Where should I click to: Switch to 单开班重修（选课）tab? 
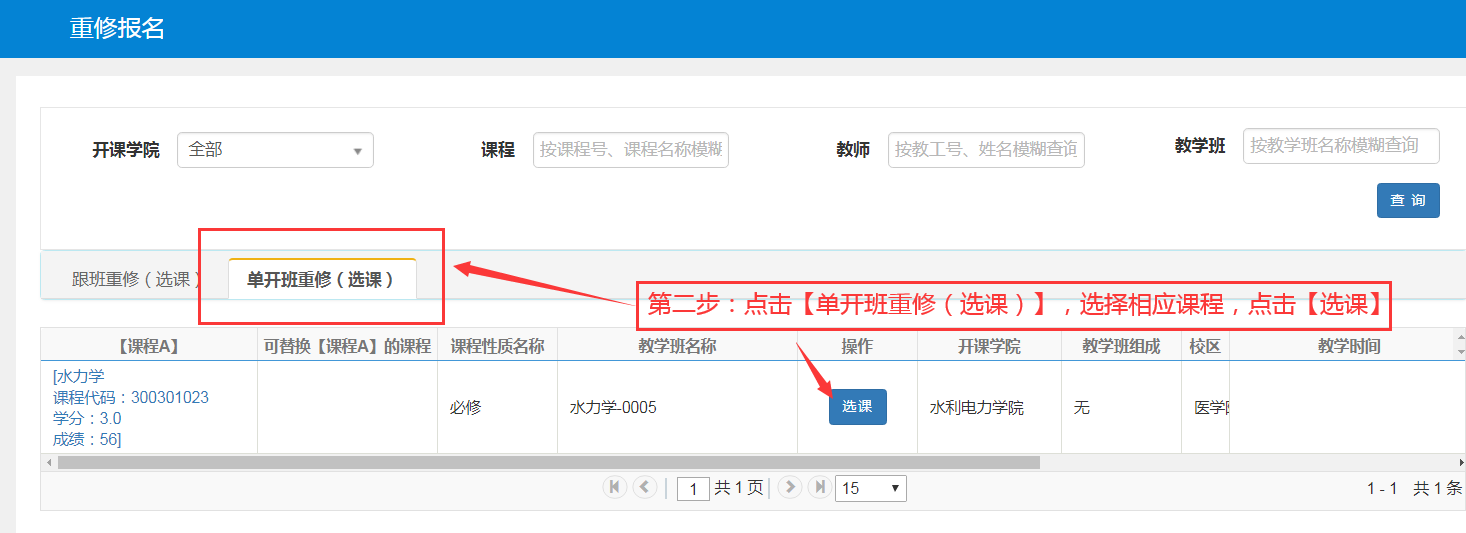tap(322, 279)
